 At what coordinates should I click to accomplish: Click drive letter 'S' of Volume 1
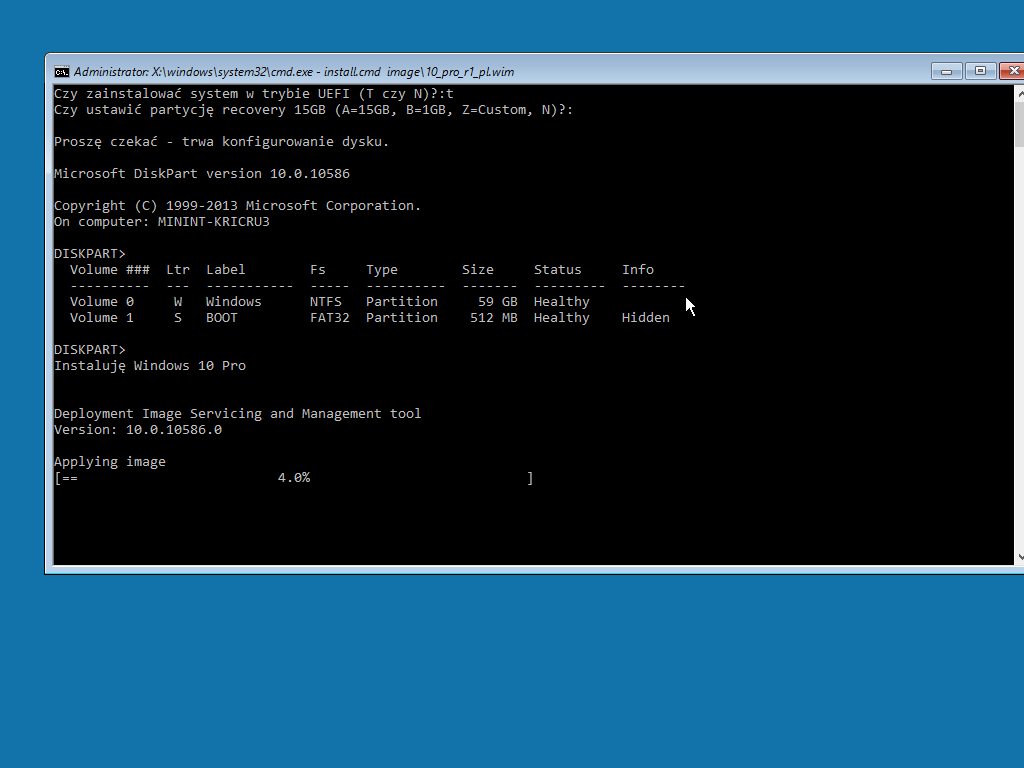point(178,318)
